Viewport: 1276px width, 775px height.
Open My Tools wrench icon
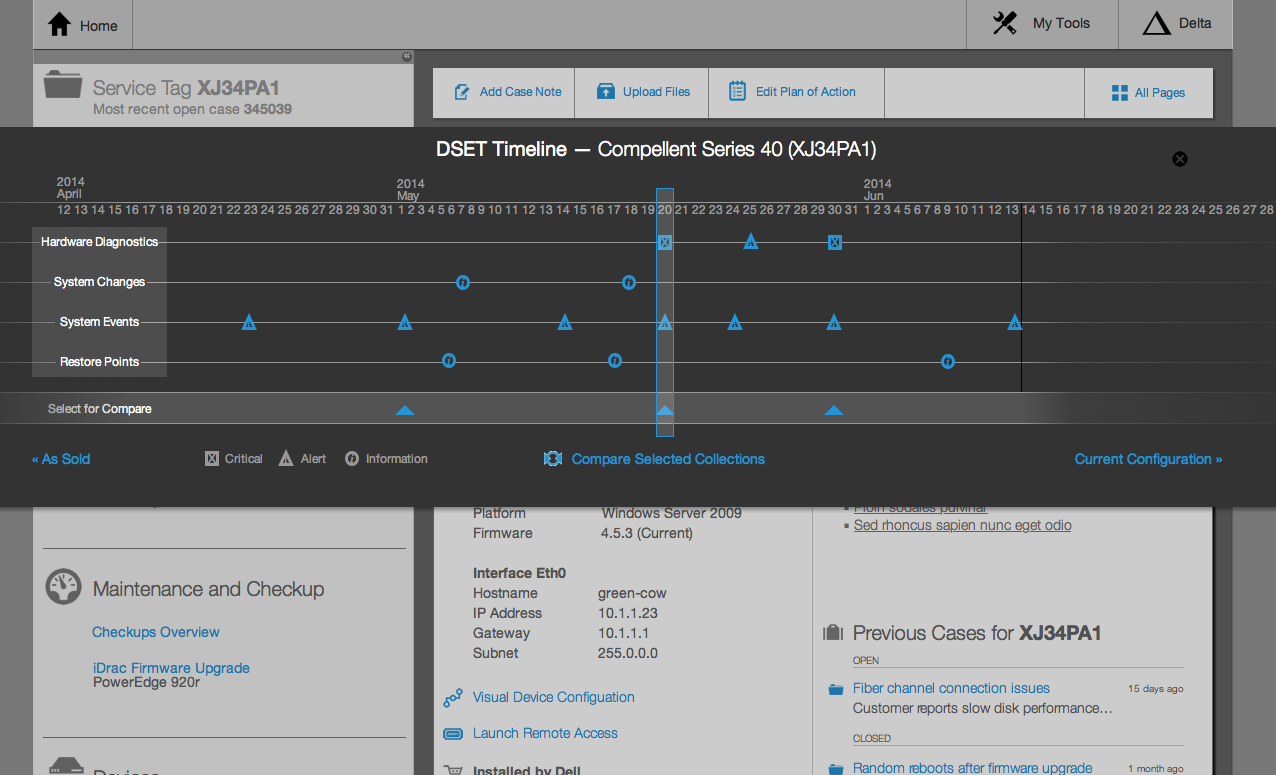tap(1005, 23)
